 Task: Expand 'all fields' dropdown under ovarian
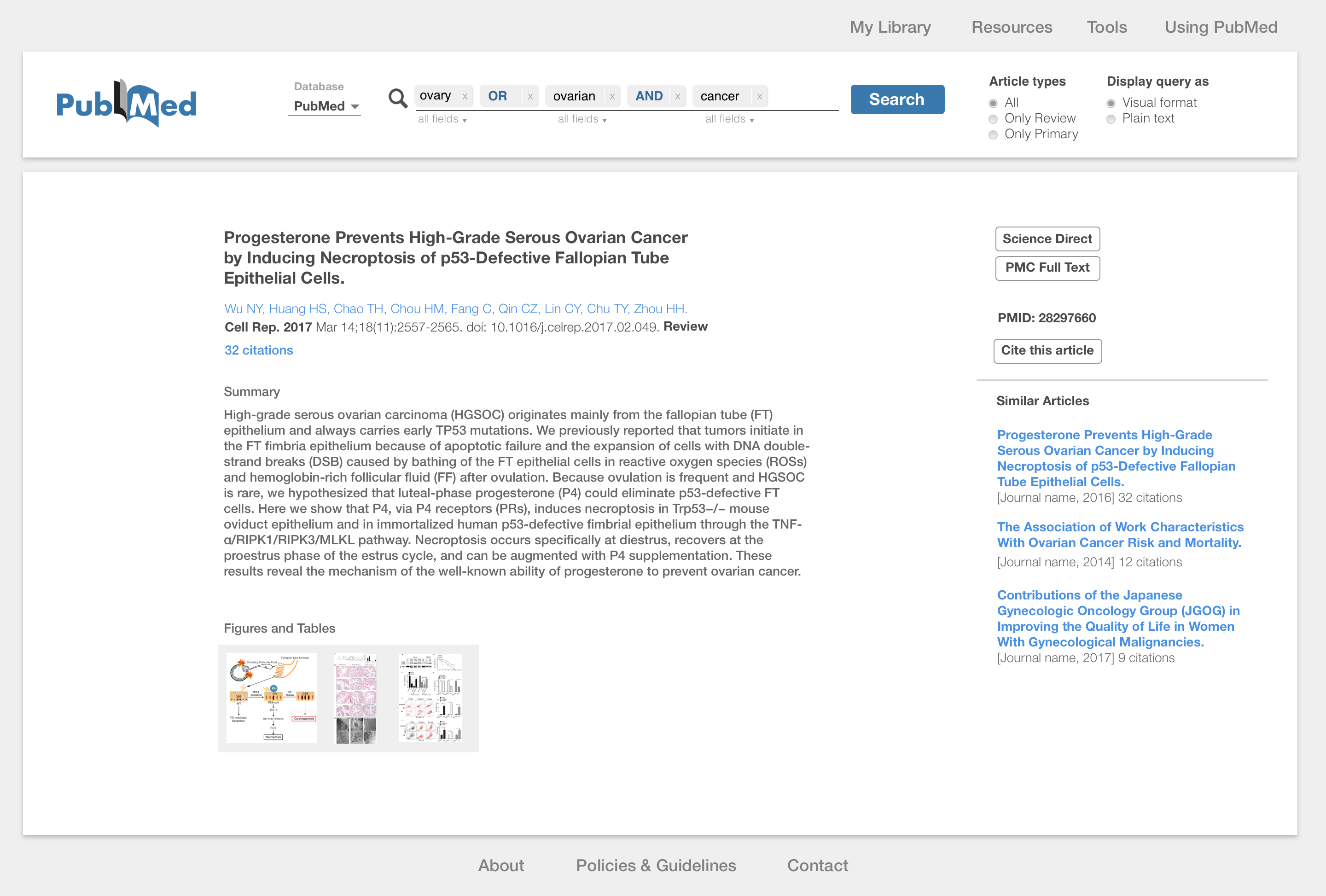point(582,119)
